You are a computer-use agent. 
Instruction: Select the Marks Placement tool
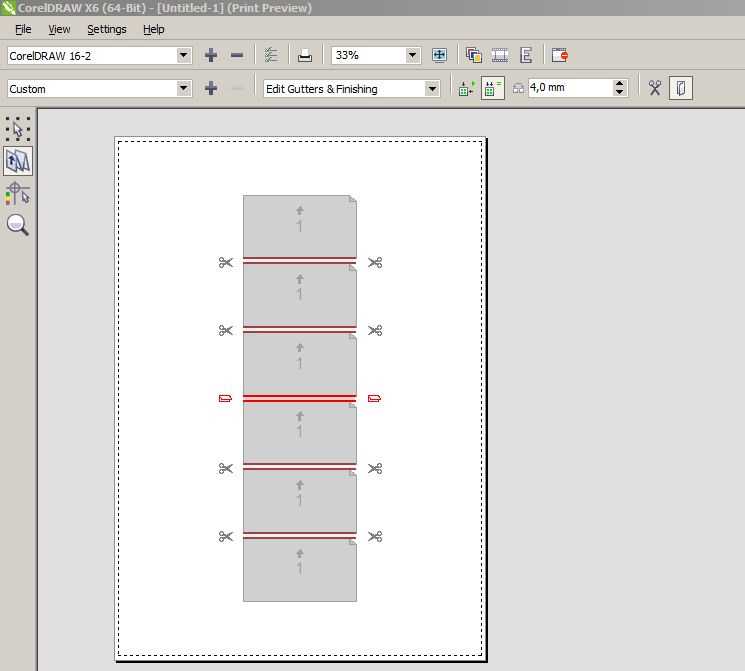tap(18, 194)
